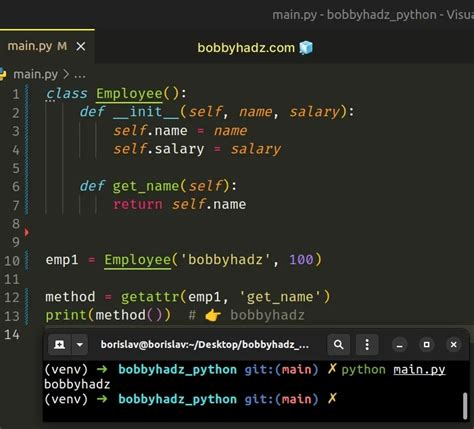Open new terminal tab icon
474x429 pixels.
[x=59, y=344]
